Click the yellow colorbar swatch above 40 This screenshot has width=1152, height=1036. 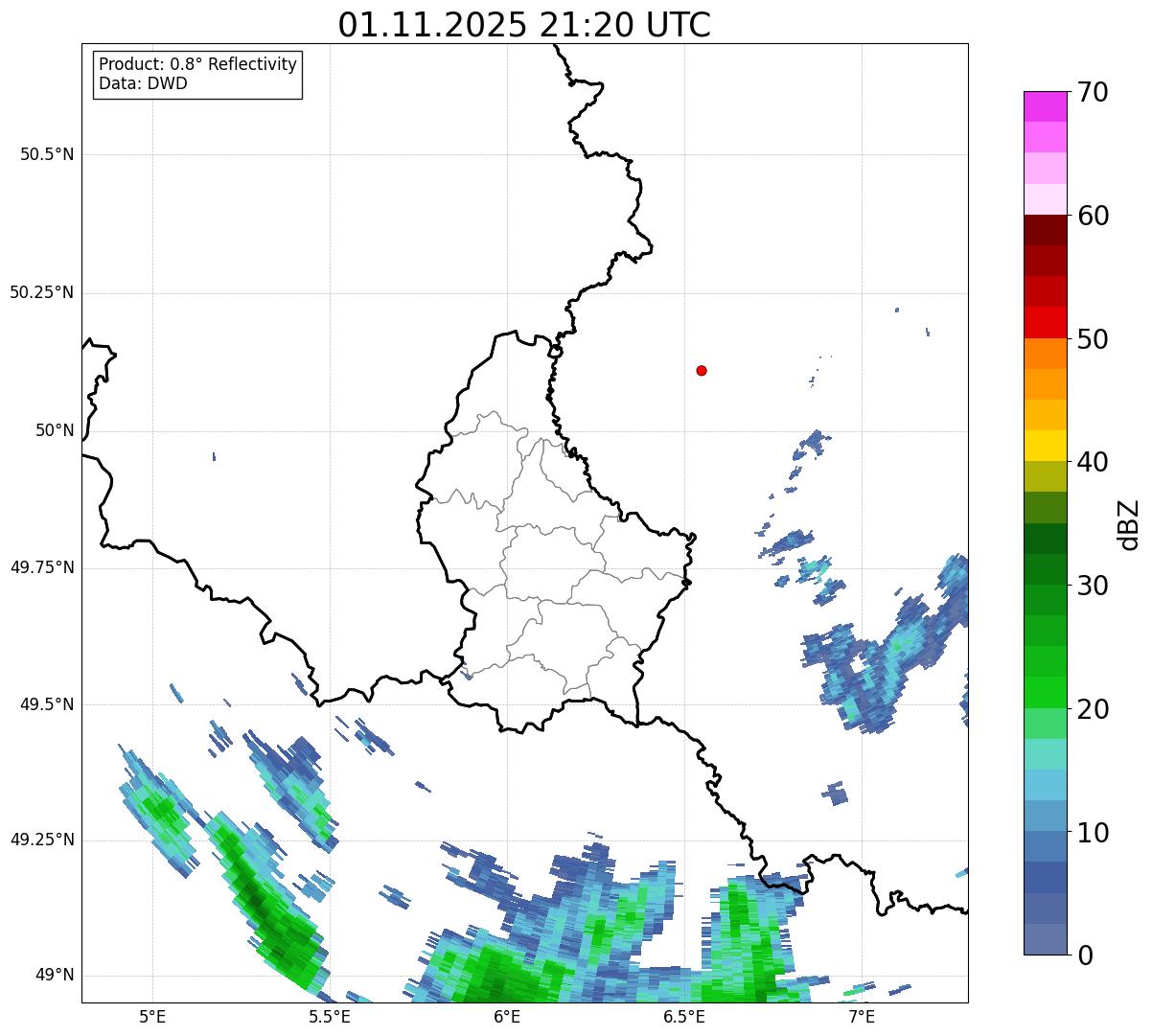point(1045,447)
